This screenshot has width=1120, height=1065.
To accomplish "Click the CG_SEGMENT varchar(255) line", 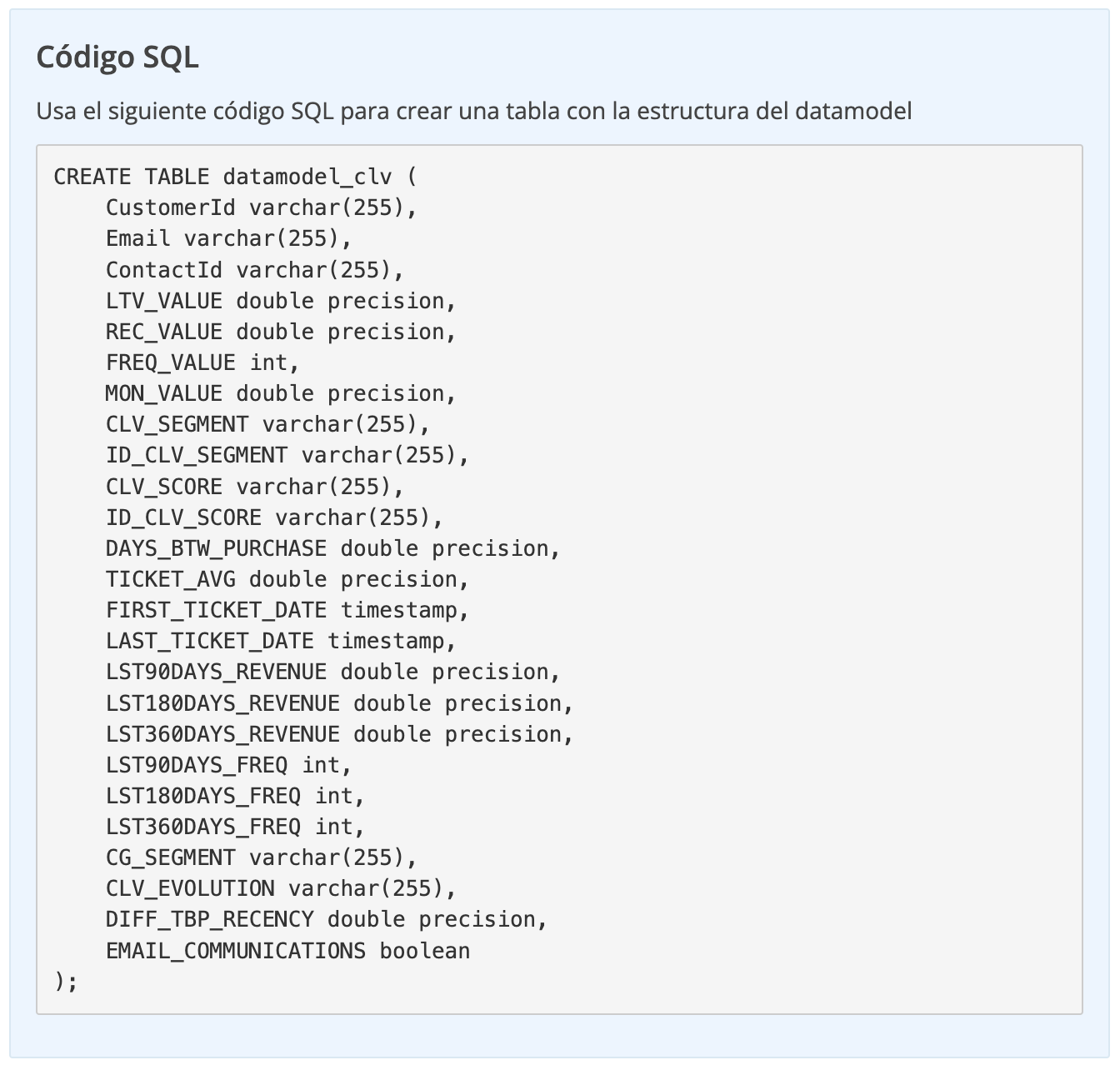I will pyautogui.click(x=261, y=857).
